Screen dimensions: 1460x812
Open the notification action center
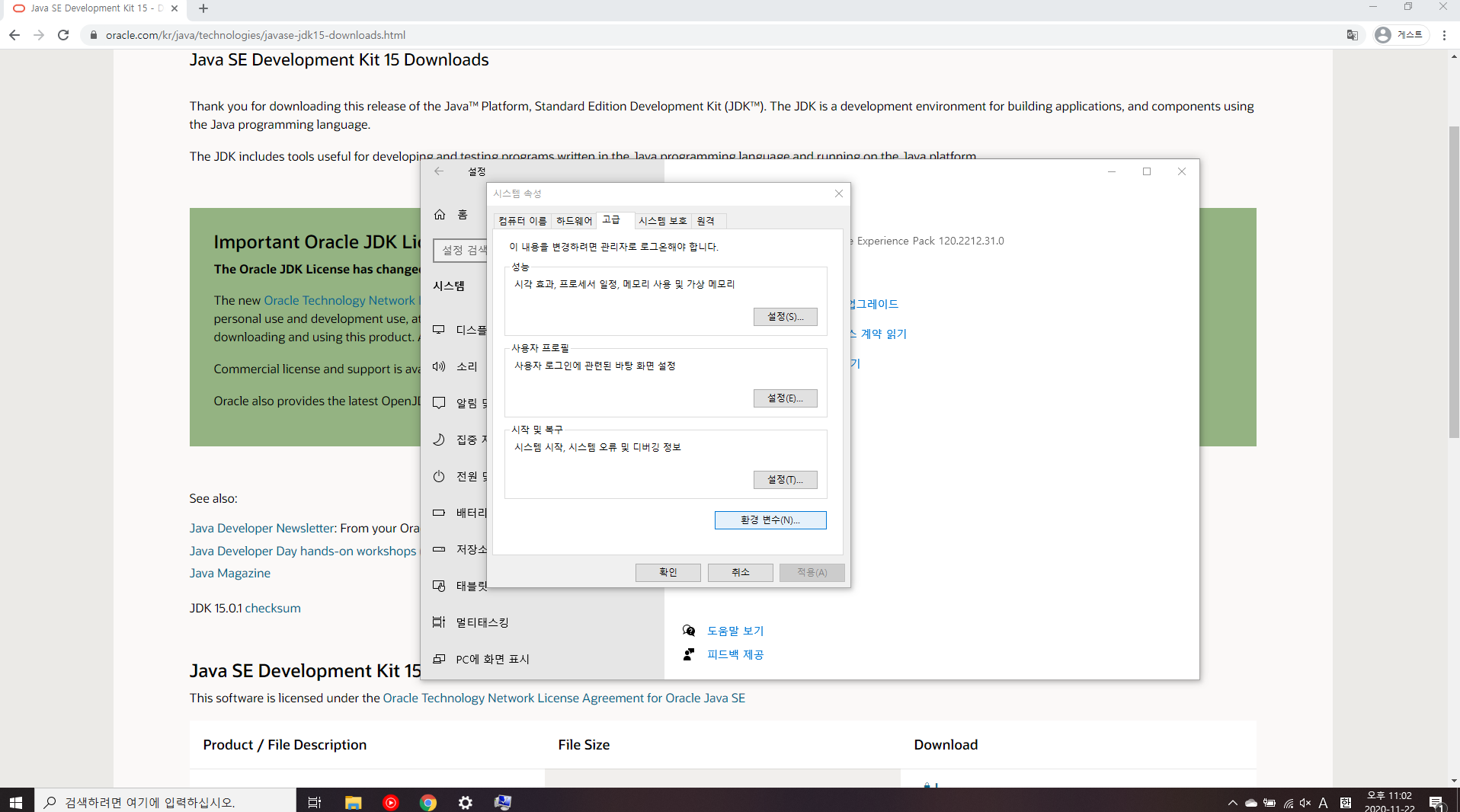click(1436, 803)
